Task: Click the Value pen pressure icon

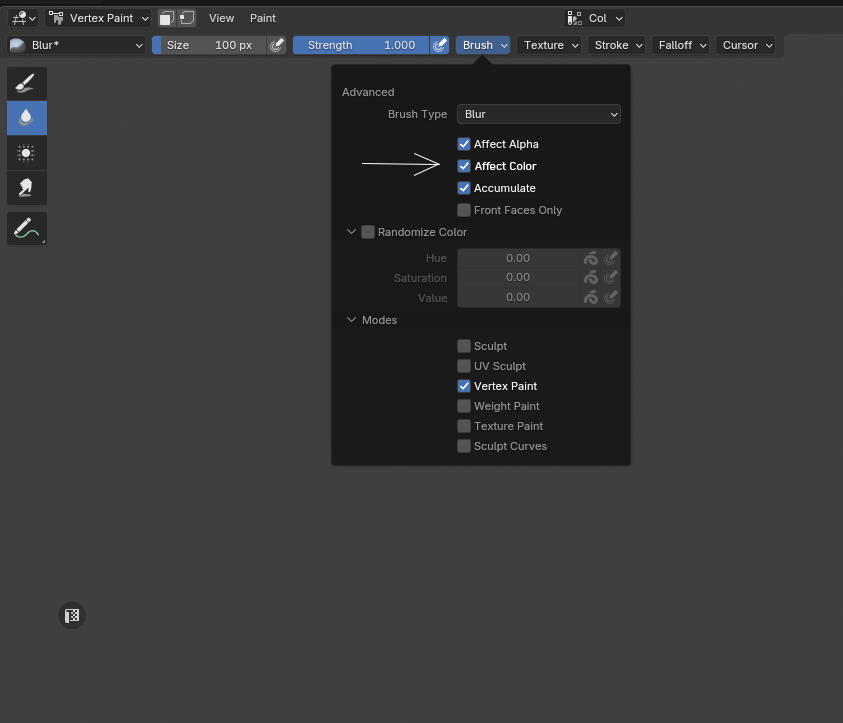Action: click(610, 297)
